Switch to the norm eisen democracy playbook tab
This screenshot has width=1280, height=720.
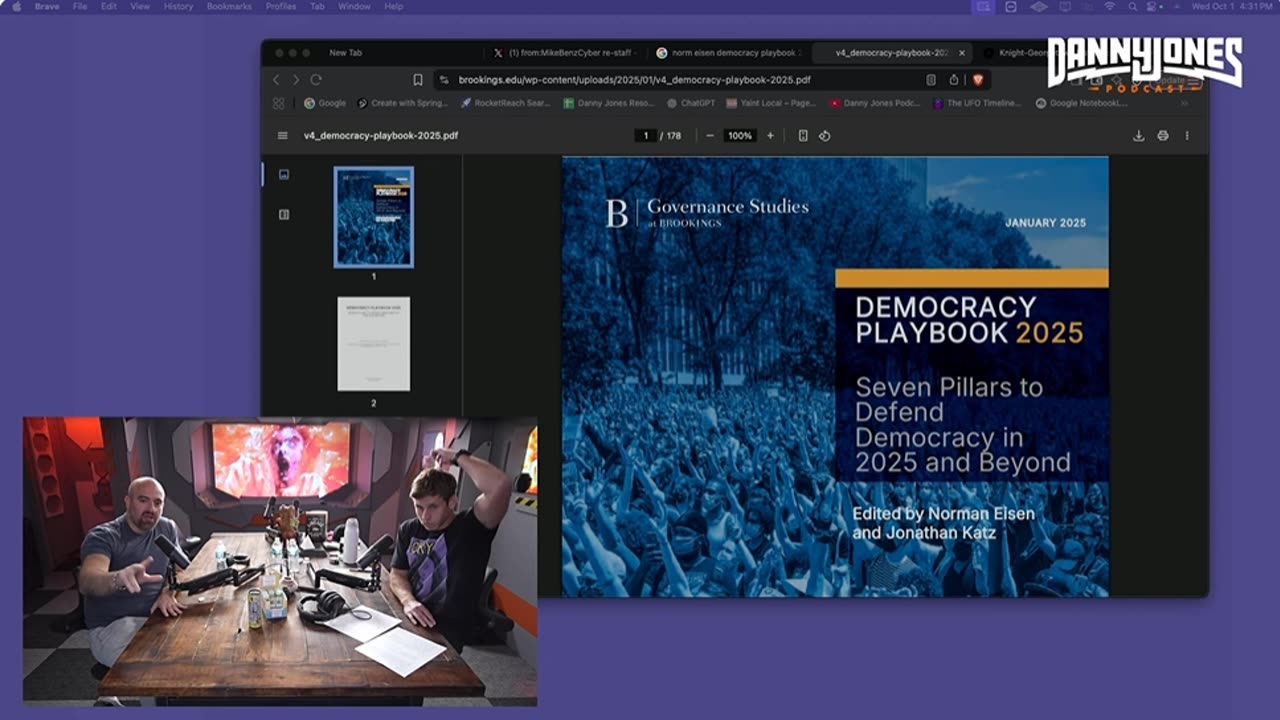click(x=732, y=53)
